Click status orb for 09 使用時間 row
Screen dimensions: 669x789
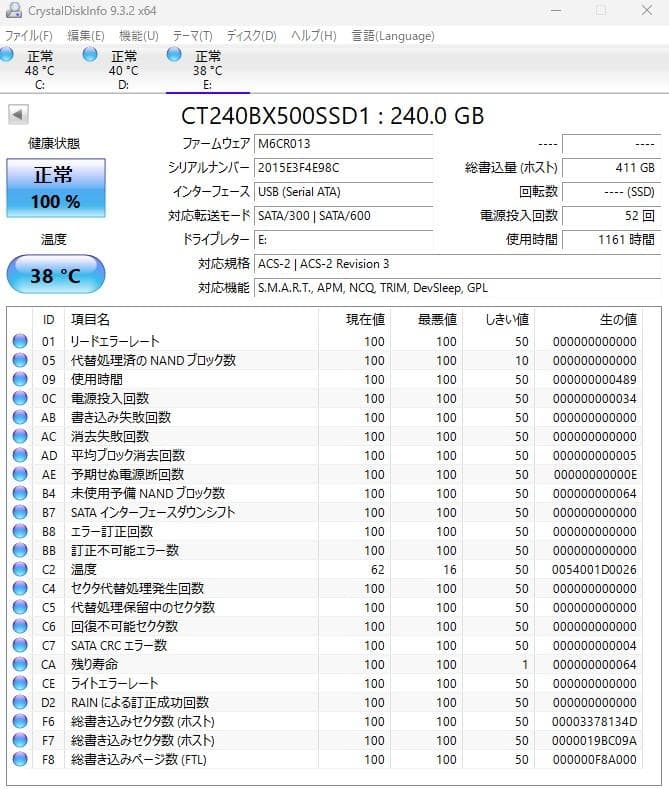pyautogui.click(x=20, y=379)
